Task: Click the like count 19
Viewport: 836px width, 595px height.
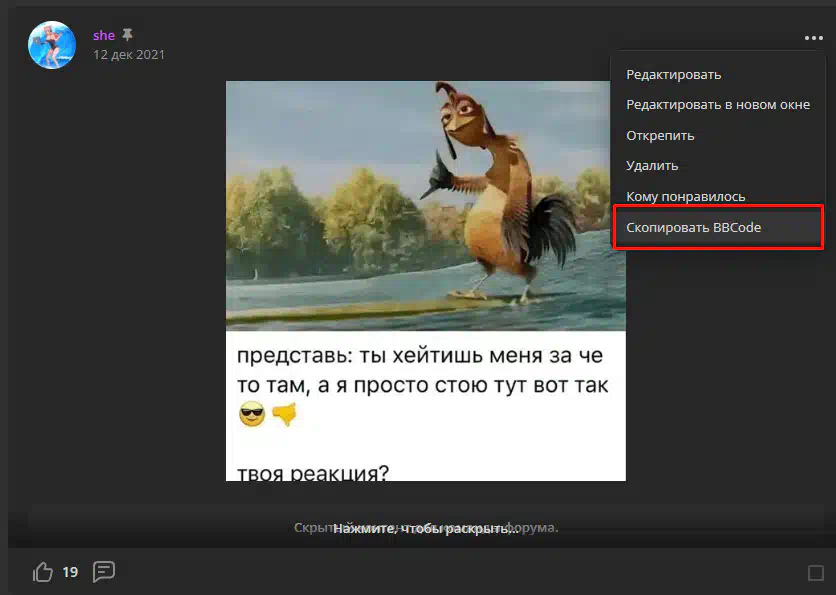Action: click(x=70, y=572)
